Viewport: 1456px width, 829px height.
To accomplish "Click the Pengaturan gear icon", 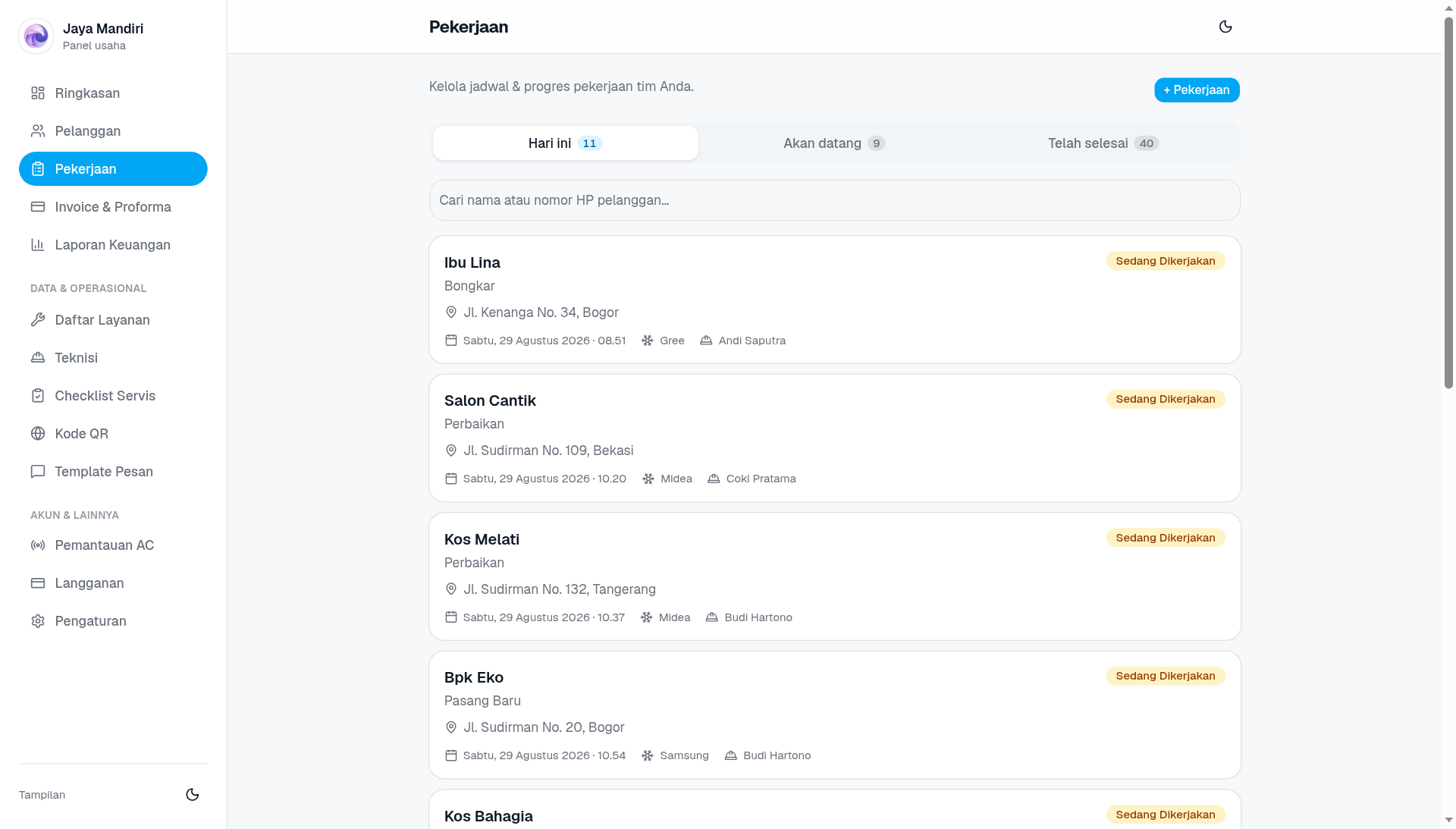I will [38, 621].
